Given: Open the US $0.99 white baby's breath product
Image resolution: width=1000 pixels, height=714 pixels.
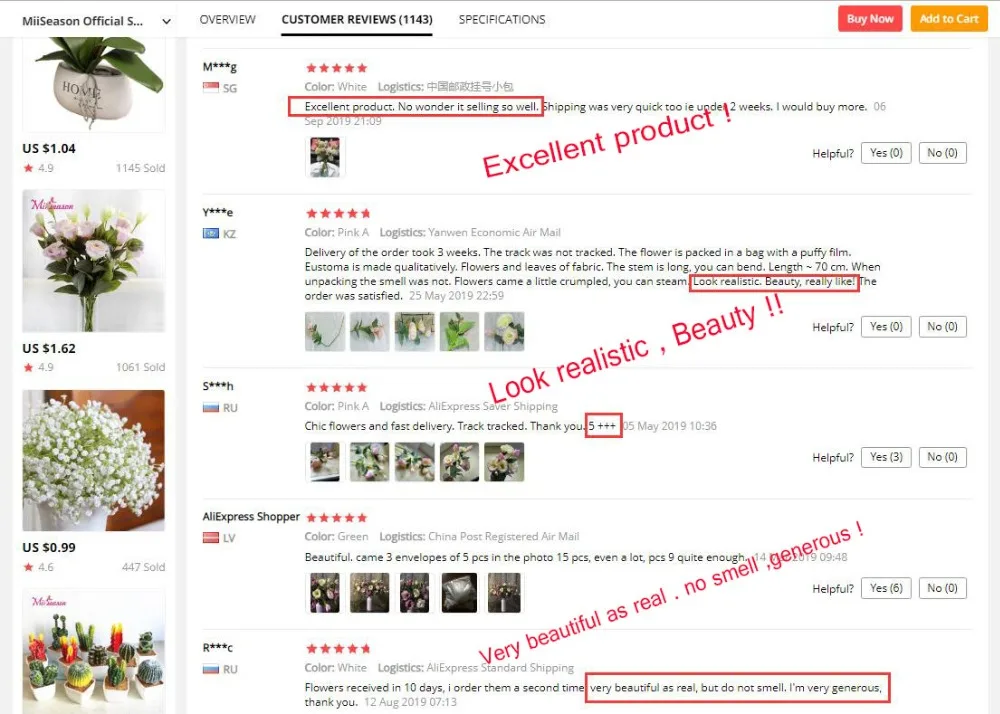Looking at the screenshot, I should pos(94,460).
